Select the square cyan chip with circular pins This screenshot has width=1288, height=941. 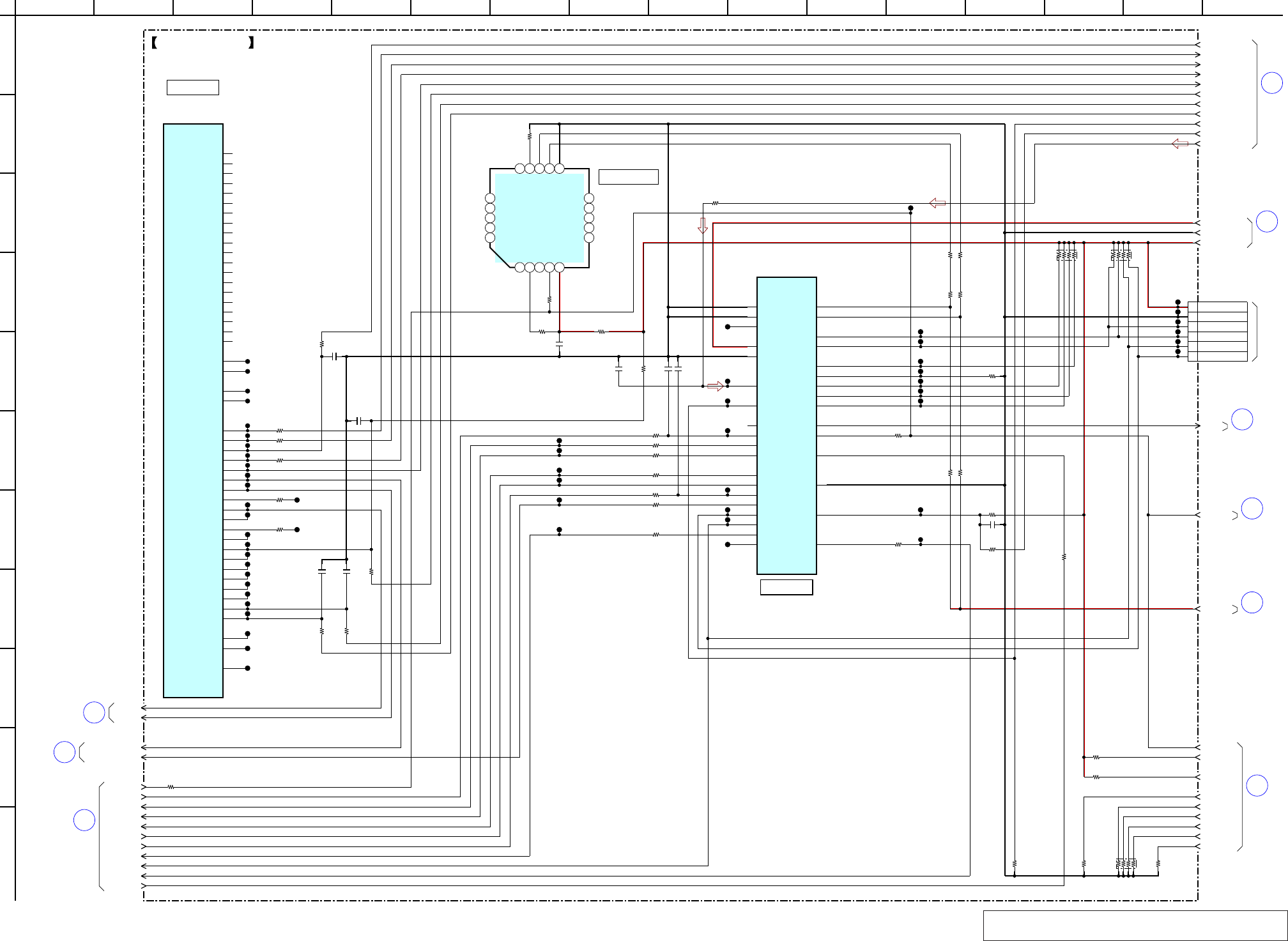[539, 218]
